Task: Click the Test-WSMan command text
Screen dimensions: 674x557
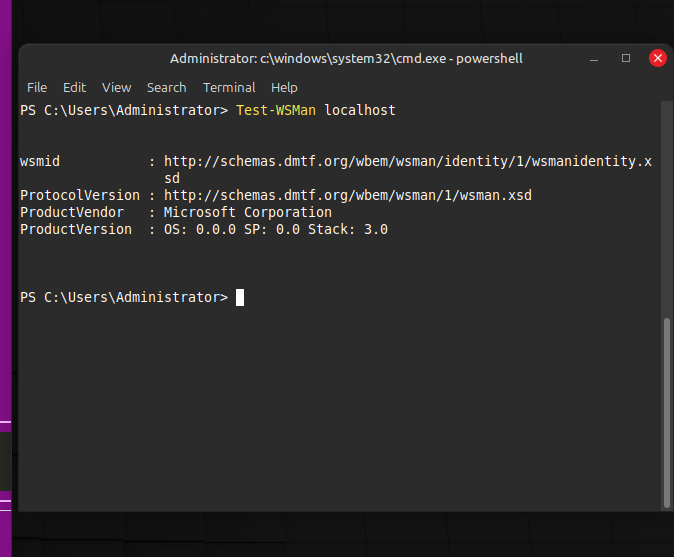Action: click(276, 110)
